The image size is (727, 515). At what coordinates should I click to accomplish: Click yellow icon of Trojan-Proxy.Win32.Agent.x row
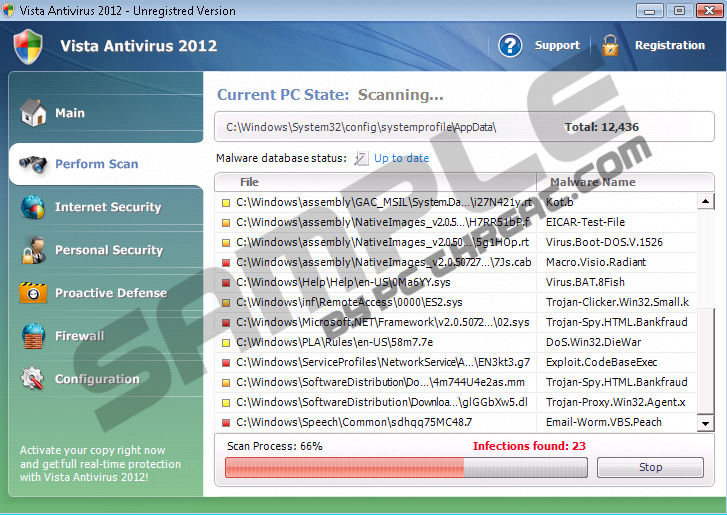(x=226, y=402)
